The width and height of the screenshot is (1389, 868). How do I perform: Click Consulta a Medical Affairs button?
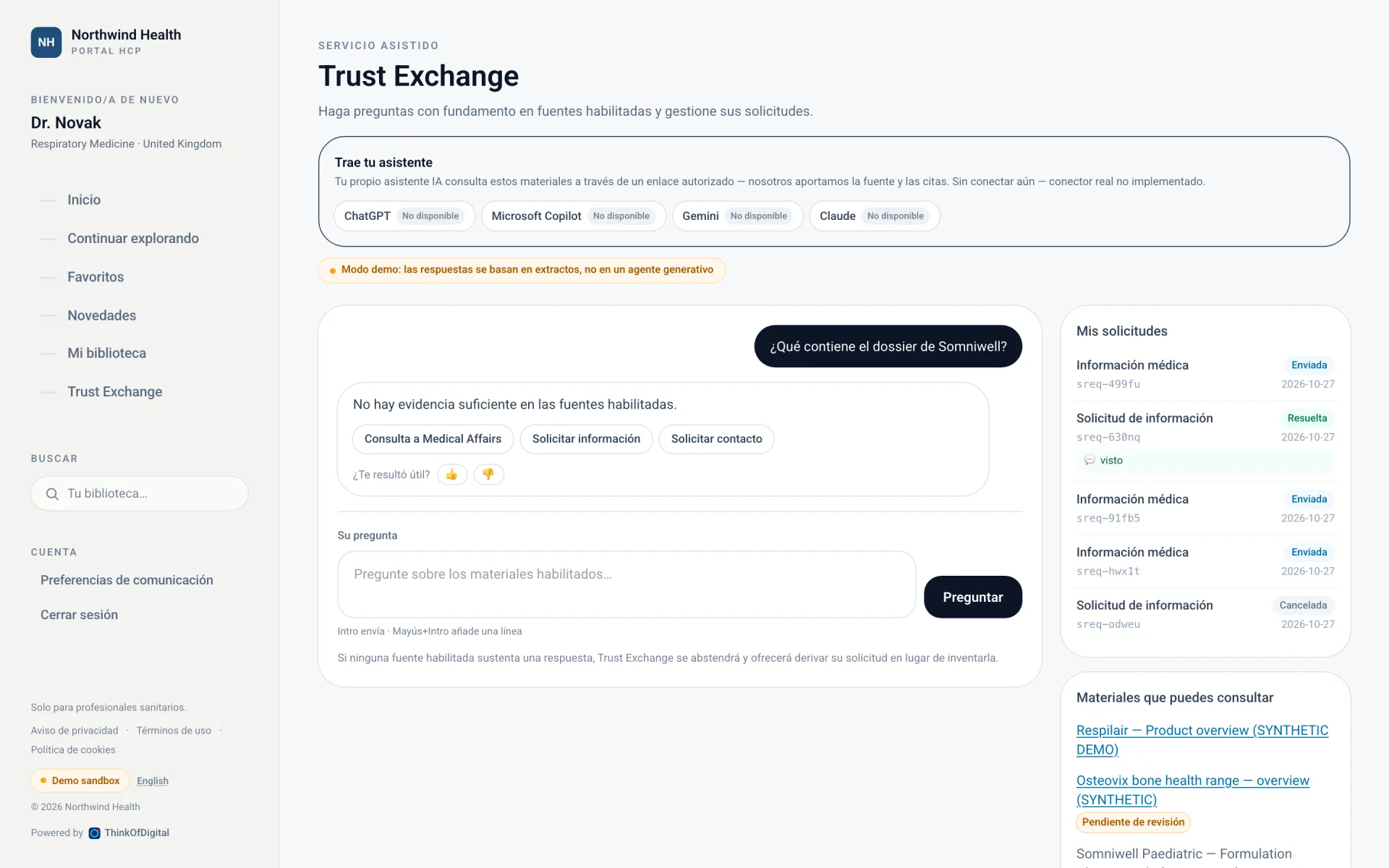pos(433,439)
